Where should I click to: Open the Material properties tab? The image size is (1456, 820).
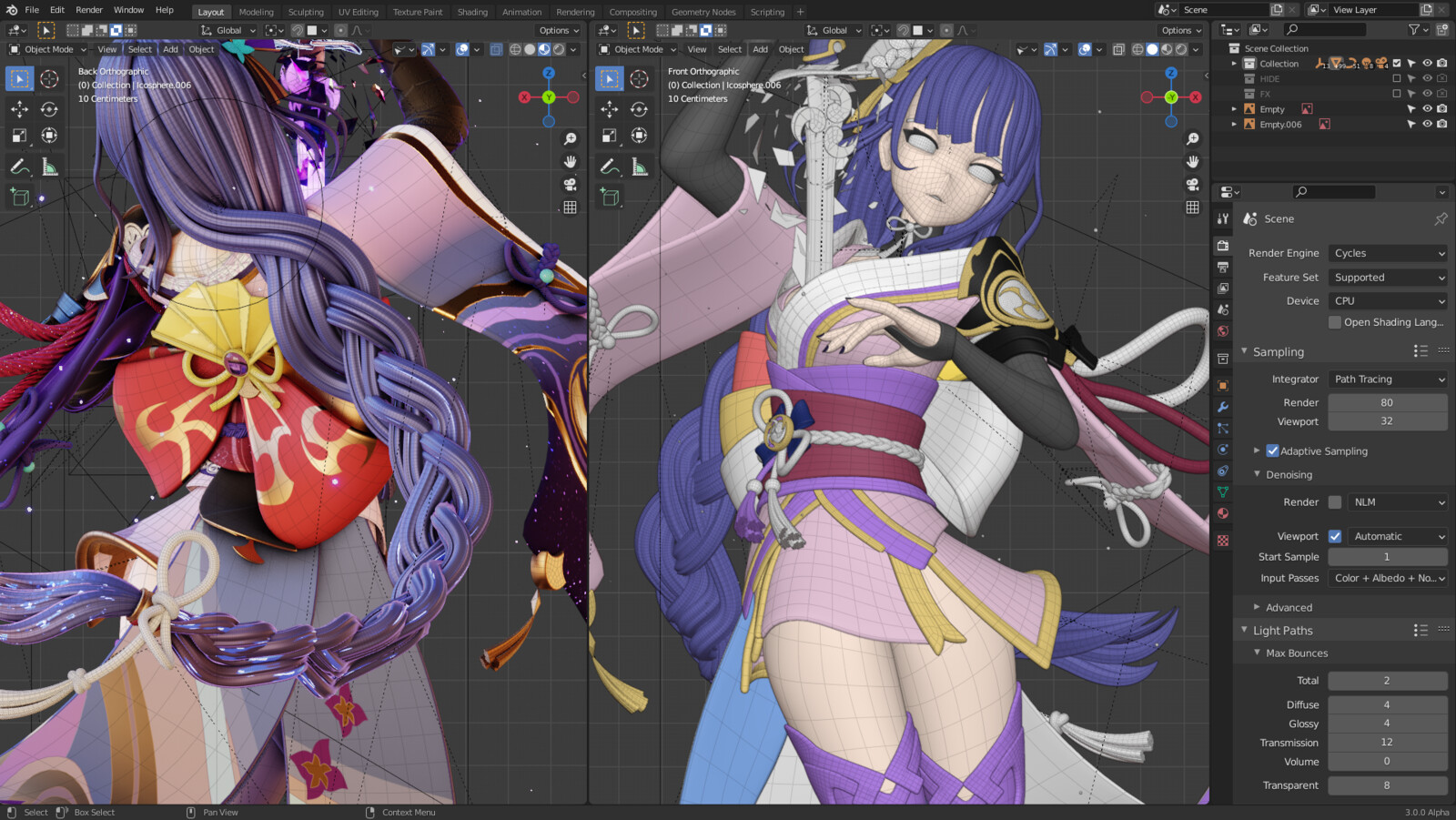point(1223,513)
